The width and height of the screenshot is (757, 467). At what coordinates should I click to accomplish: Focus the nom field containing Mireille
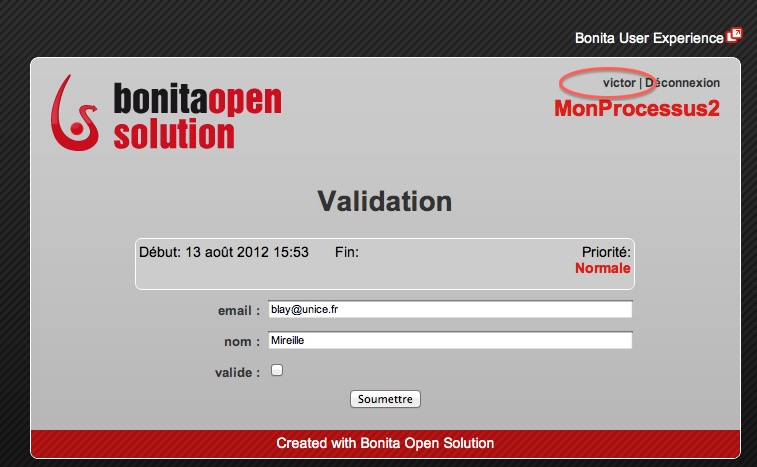coord(450,341)
